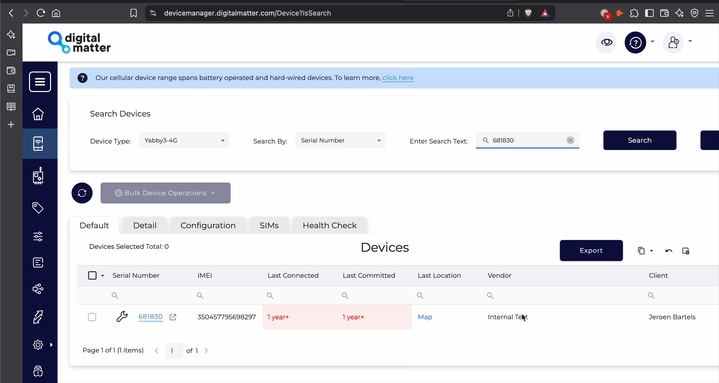Open the tag icon in sidebar
The image size is (719, 383).
(38, 207)
